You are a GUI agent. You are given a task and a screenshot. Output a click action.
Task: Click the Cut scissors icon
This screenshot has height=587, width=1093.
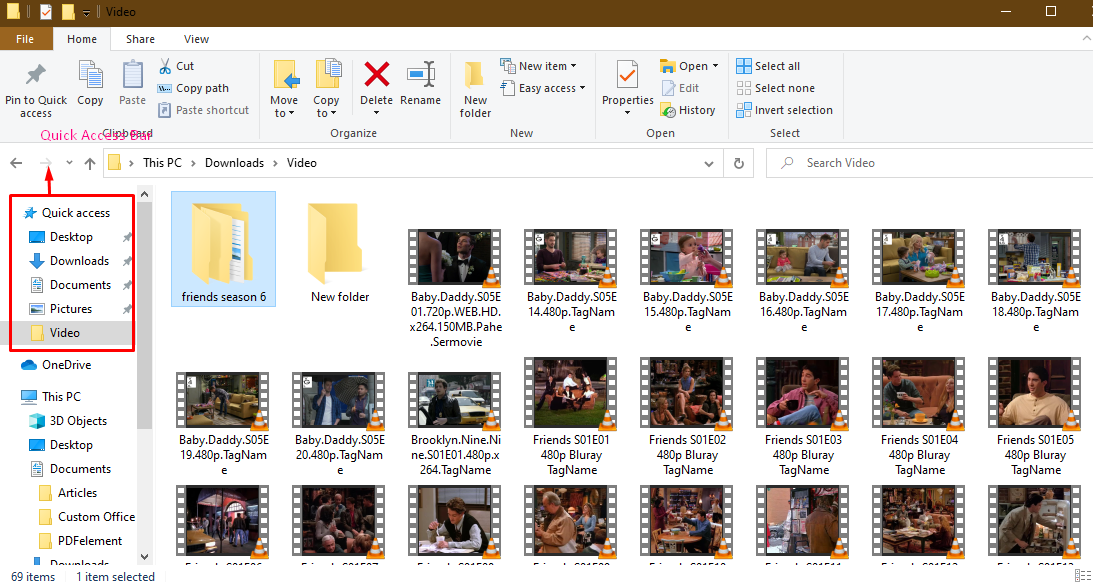coord(166,66)
